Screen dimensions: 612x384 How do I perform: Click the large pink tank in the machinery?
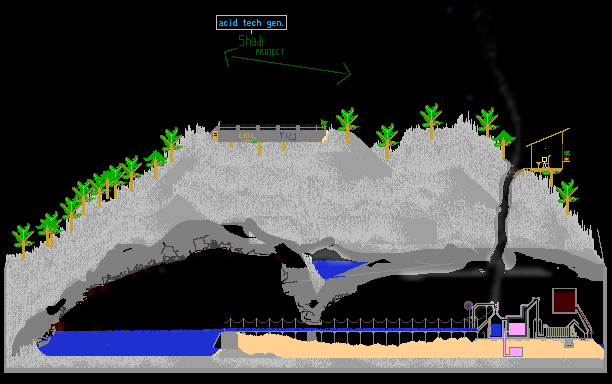pyautogui.click(x=516, y=329)
